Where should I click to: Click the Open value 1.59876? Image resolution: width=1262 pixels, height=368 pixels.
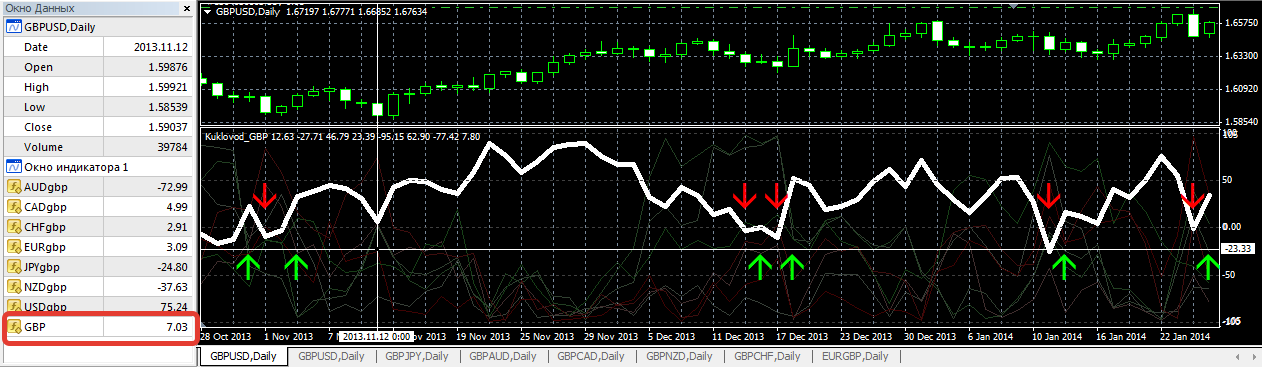point(168,67)
